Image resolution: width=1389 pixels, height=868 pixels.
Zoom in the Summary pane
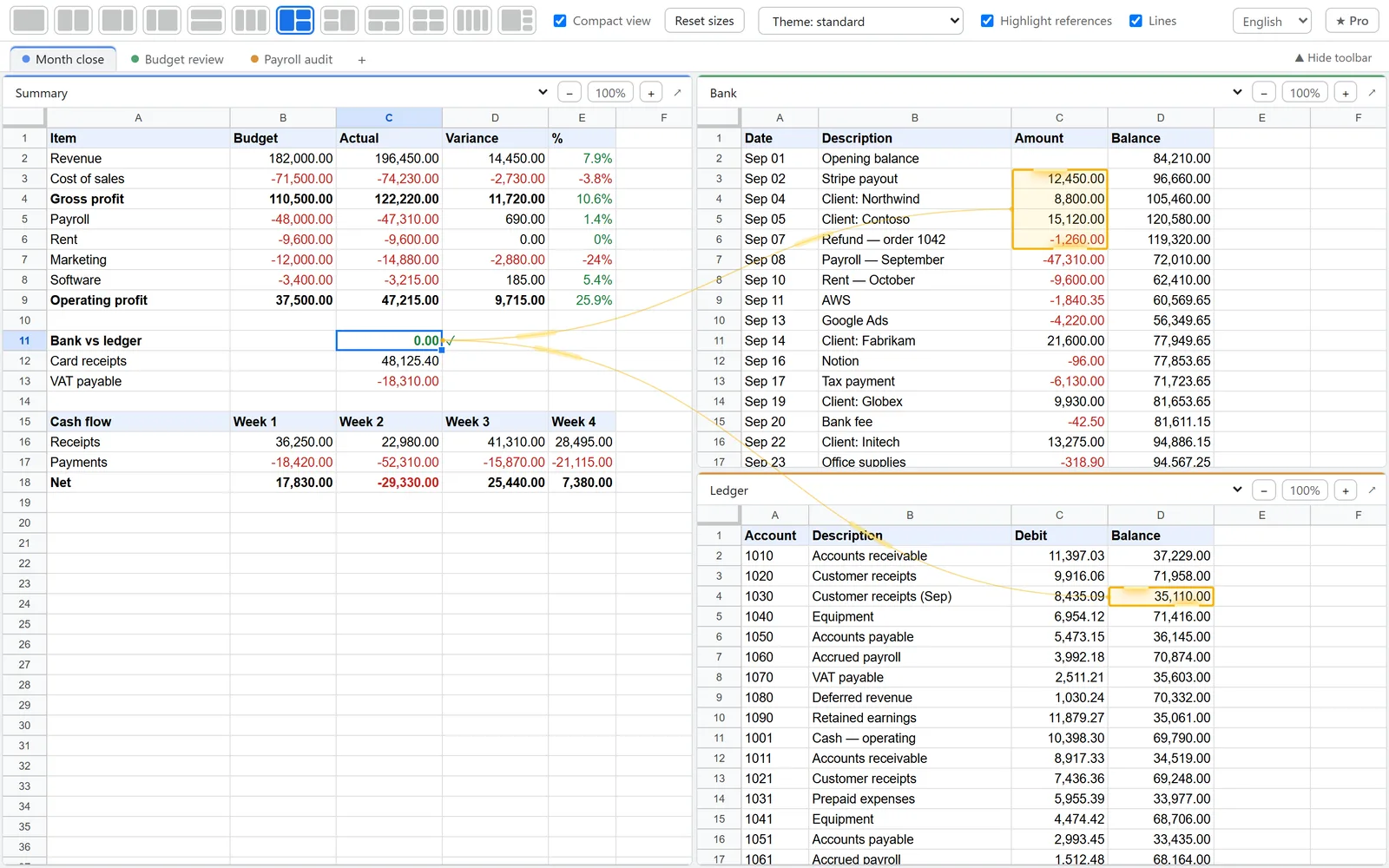pos(651,93)
